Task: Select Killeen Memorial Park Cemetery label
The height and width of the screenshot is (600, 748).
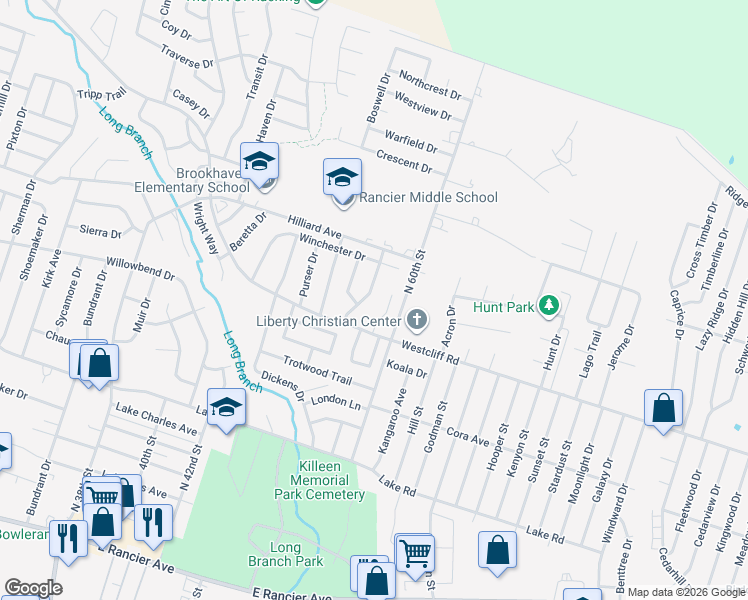Action: pos(320,480)
